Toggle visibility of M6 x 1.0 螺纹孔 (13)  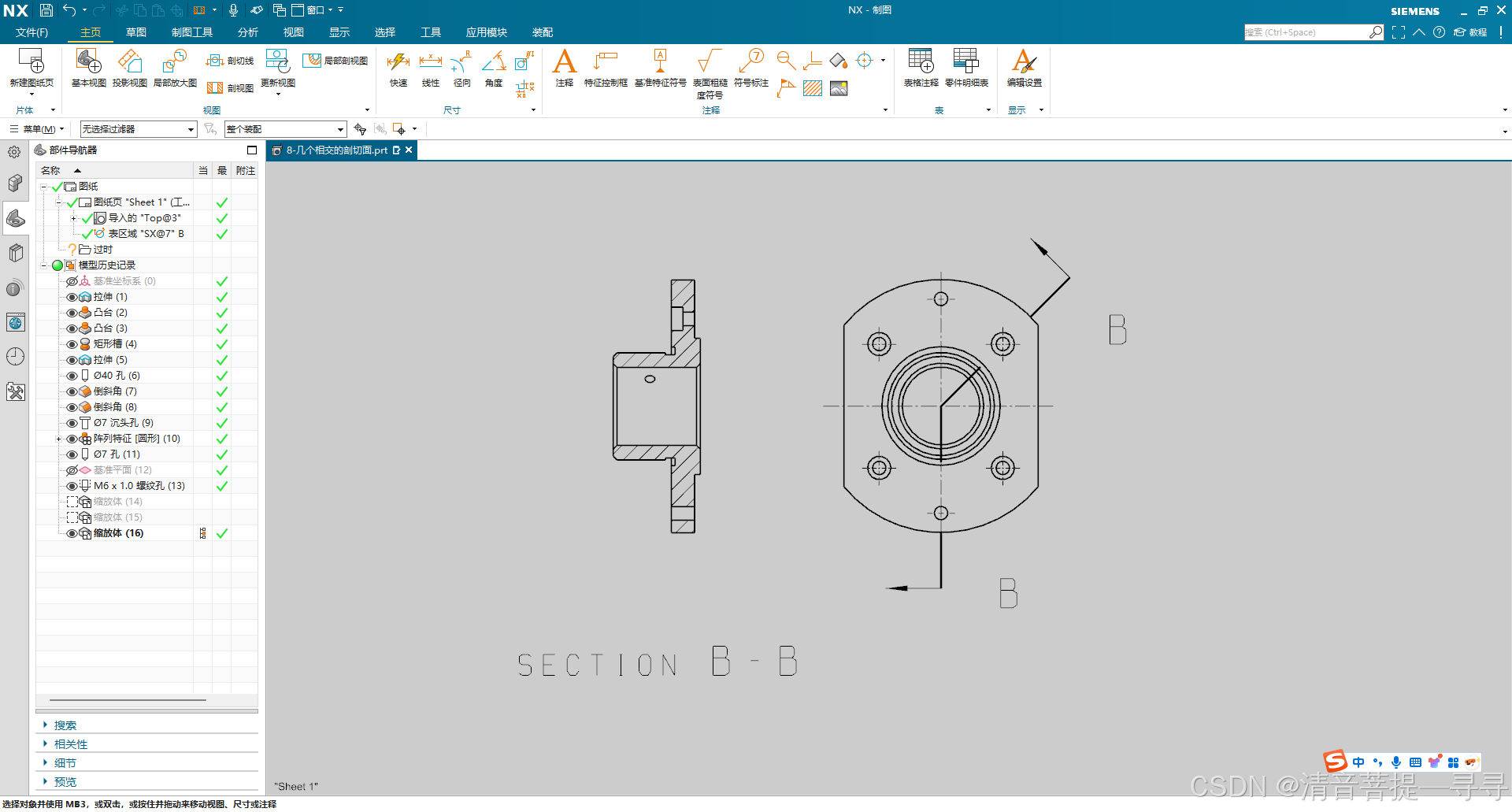coord(72,486)
